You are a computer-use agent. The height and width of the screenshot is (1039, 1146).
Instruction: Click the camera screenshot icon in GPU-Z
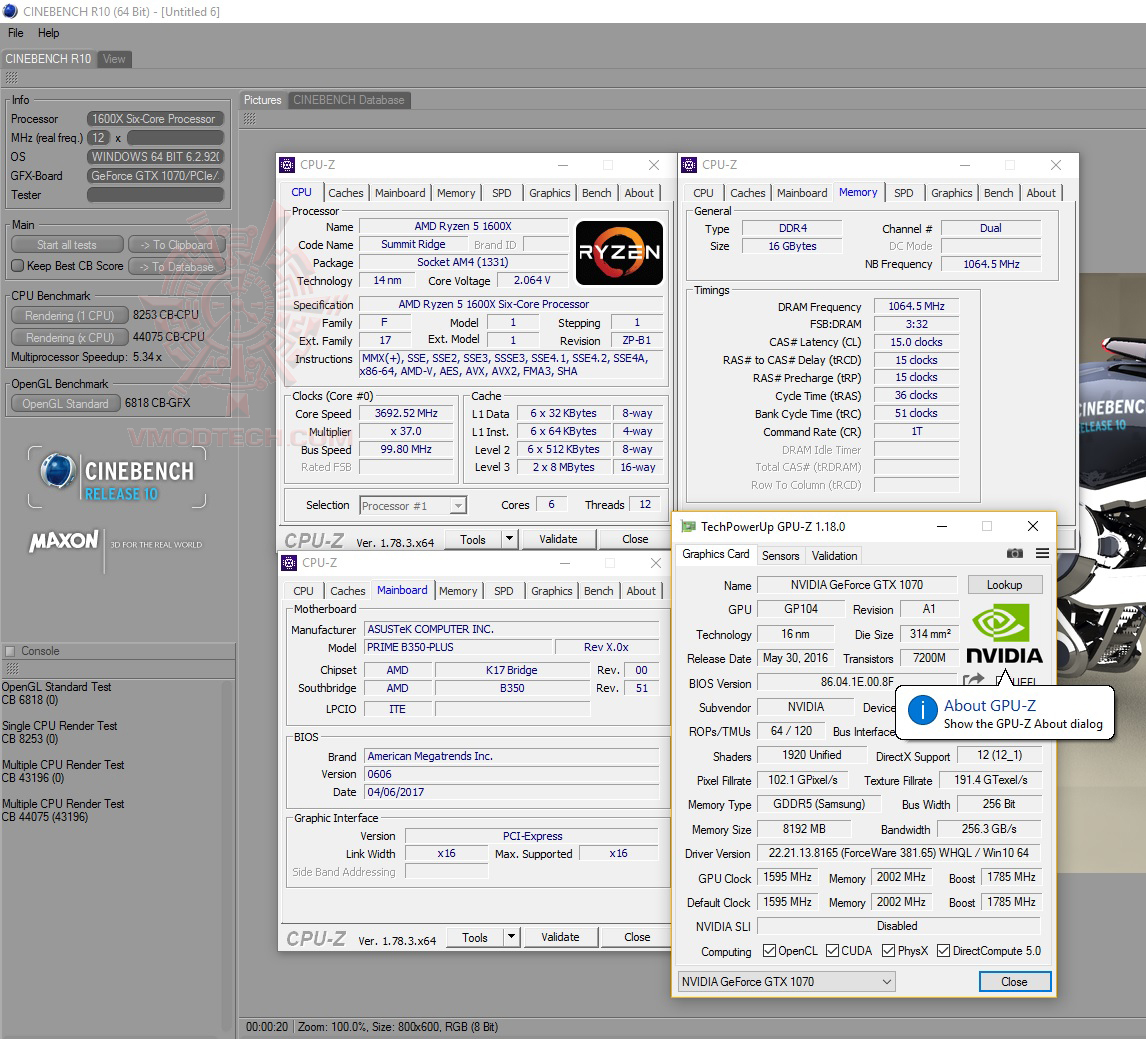point(1014,553)
